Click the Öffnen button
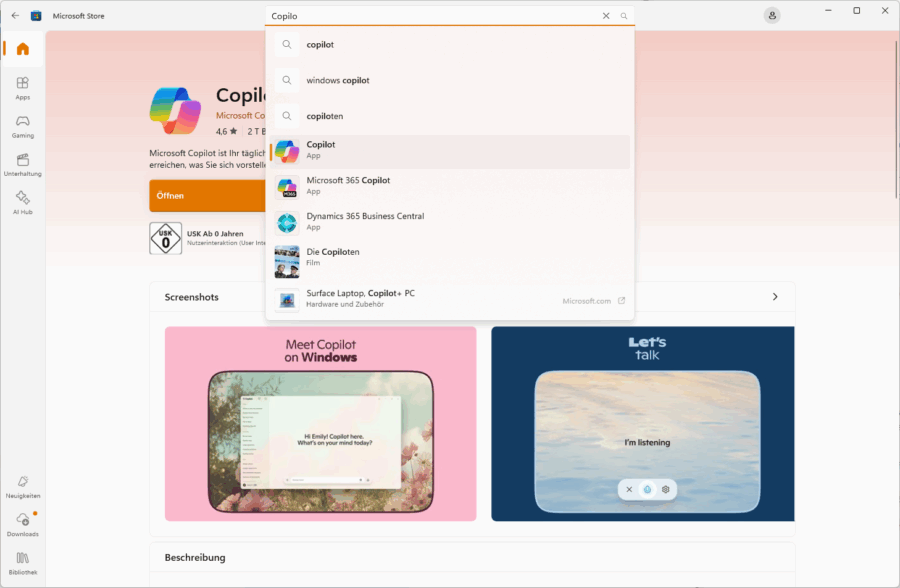The height and width of the screenshot is (588, 900). point(207,196)
